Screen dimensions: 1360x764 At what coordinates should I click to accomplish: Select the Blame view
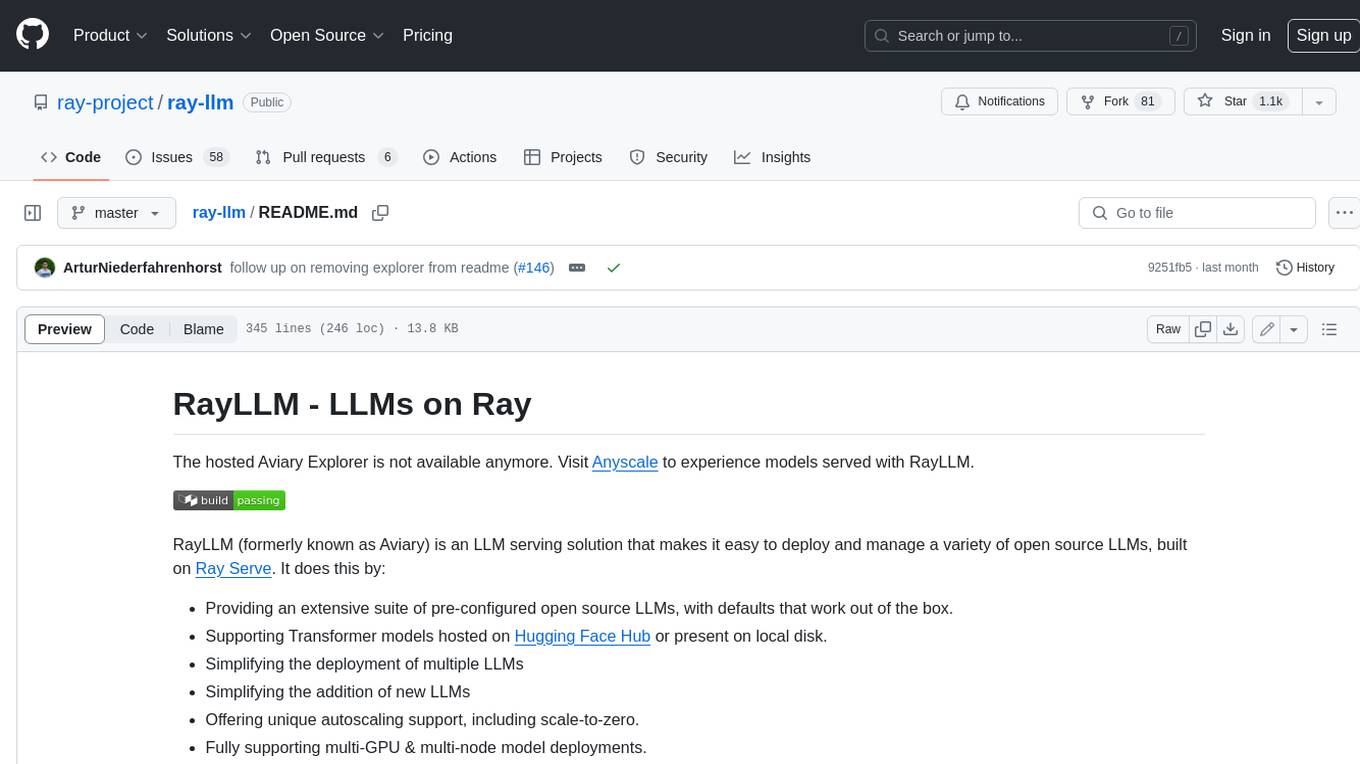click(203, 329)
